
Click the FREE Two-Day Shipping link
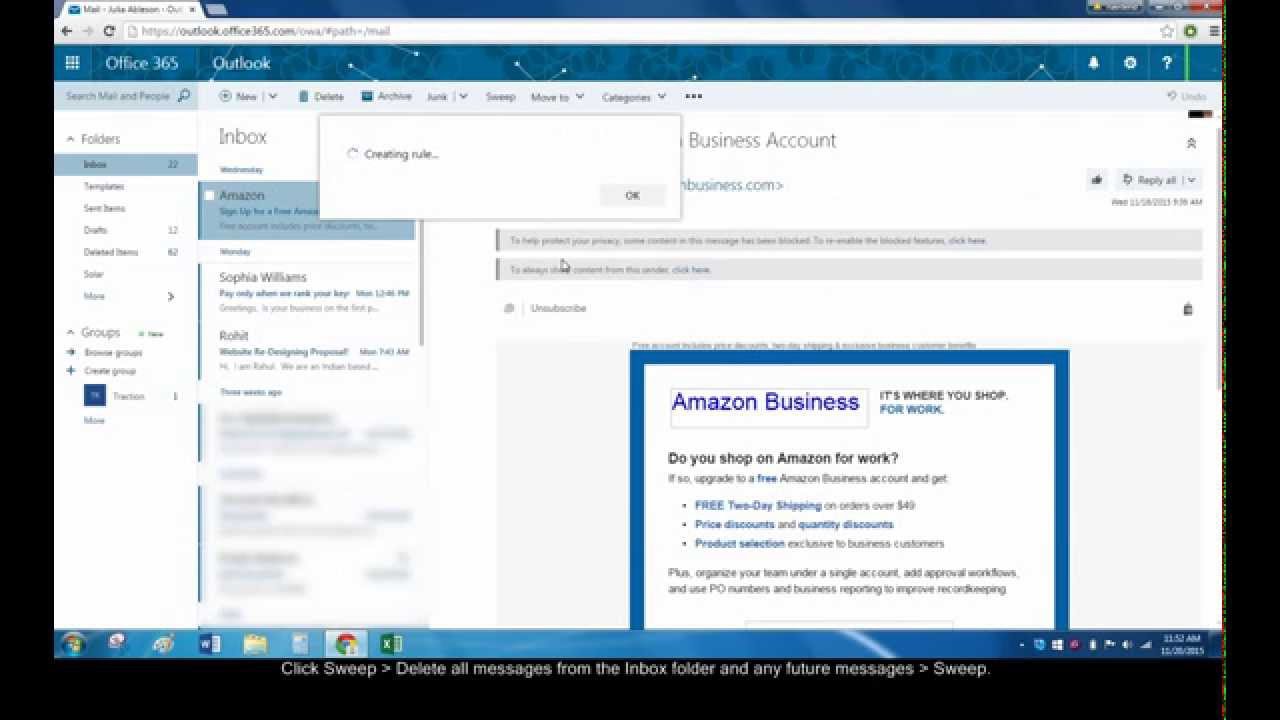pyautogui.click(x=758, y=505)
